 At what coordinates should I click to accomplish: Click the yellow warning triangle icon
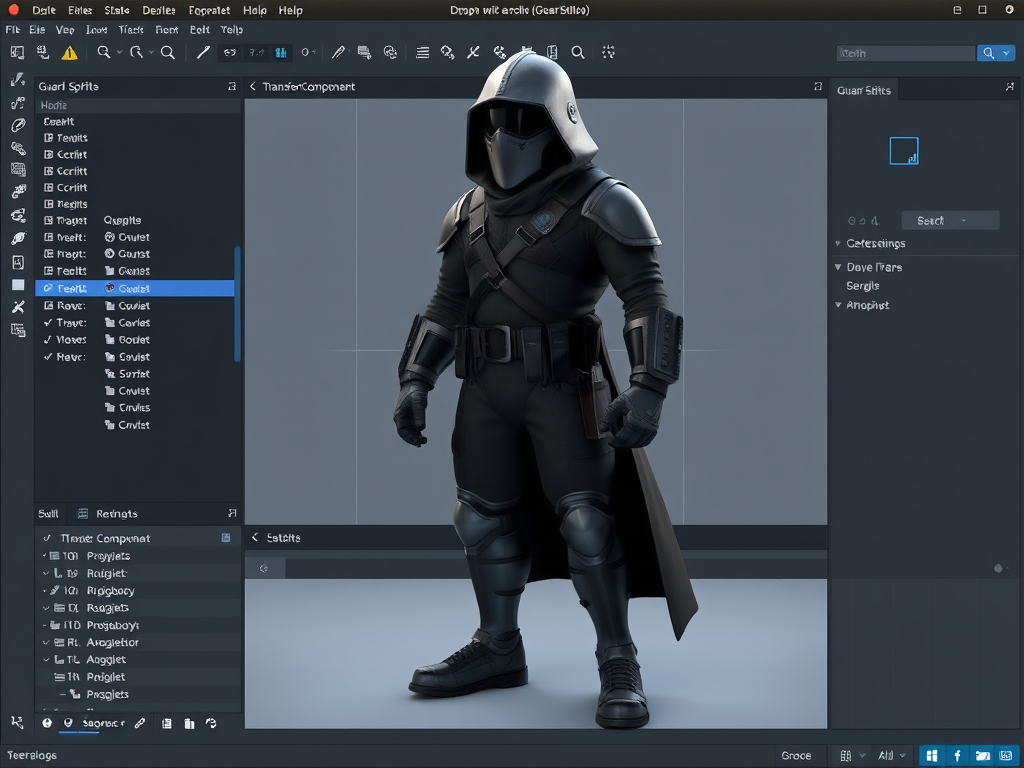[69, 52]
